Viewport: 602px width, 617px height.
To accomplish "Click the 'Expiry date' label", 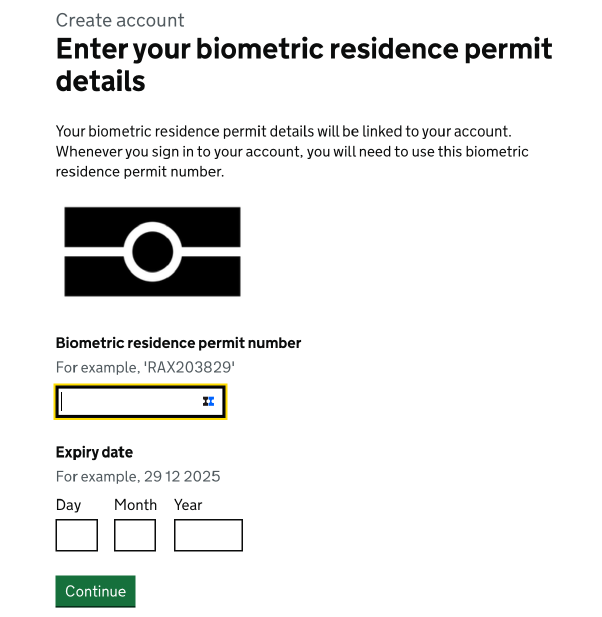I will click(94, 452).
